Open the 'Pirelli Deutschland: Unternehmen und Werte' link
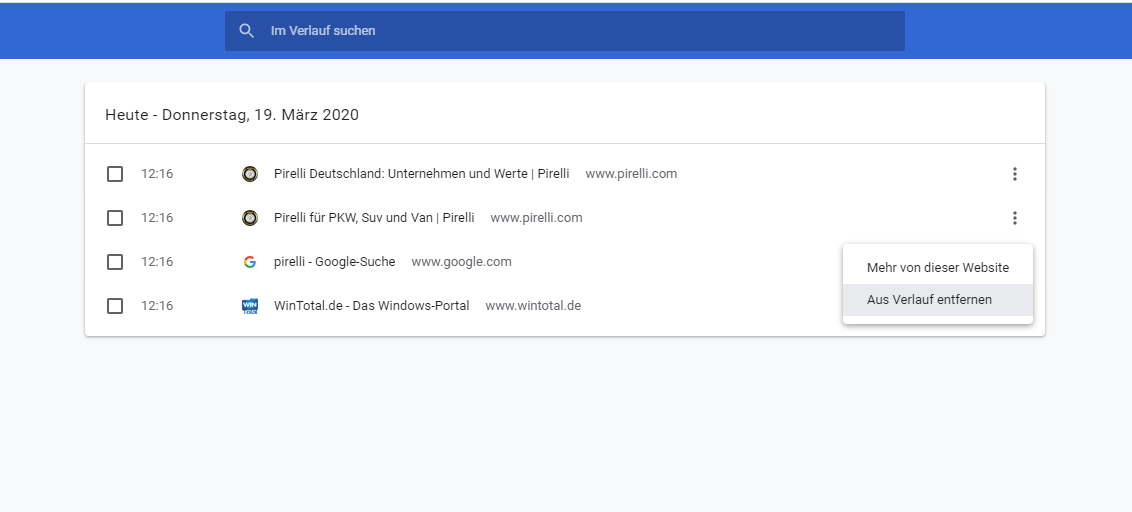The image size is (1132, 512). point(421,174)
